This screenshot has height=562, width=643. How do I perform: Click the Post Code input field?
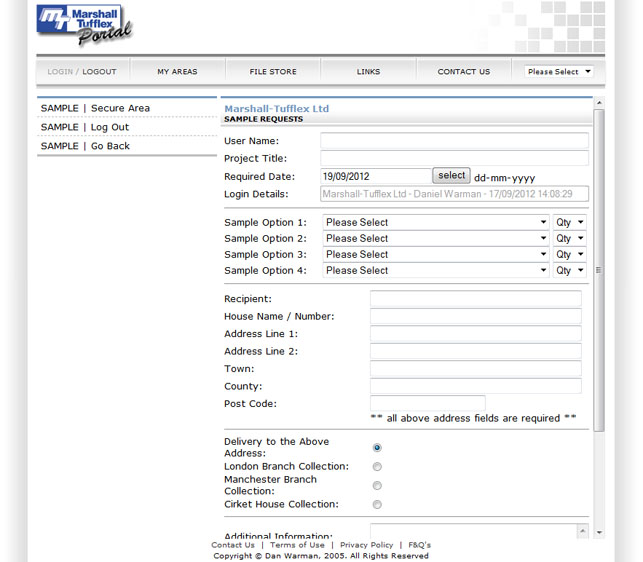(428, 403)
